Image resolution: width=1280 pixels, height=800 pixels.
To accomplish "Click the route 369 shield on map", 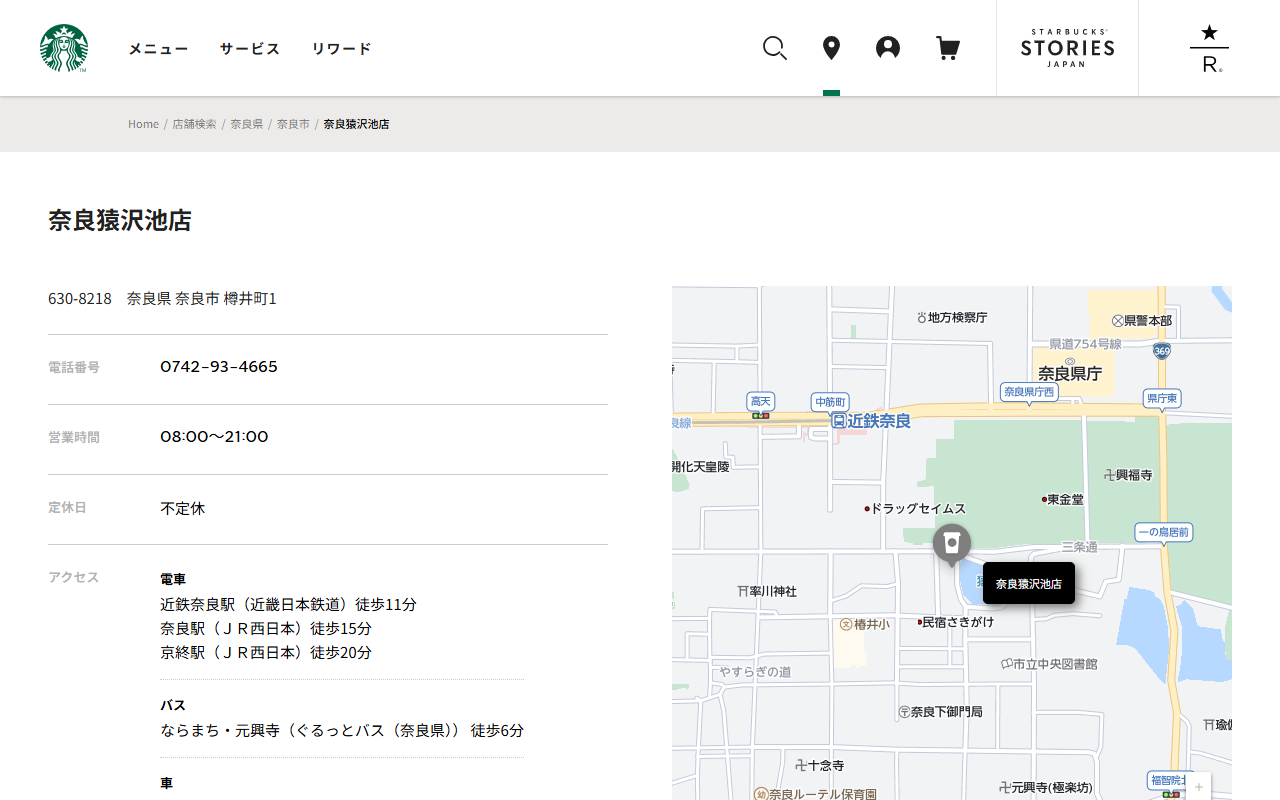I will (1161, 351).
